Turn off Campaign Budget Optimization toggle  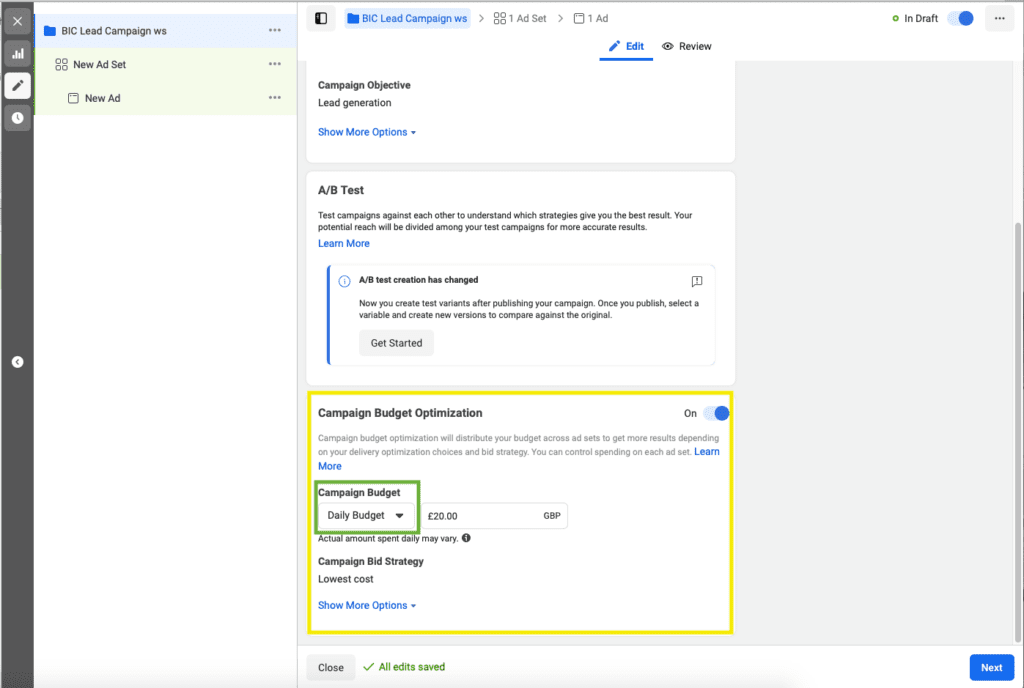(716, 413)
